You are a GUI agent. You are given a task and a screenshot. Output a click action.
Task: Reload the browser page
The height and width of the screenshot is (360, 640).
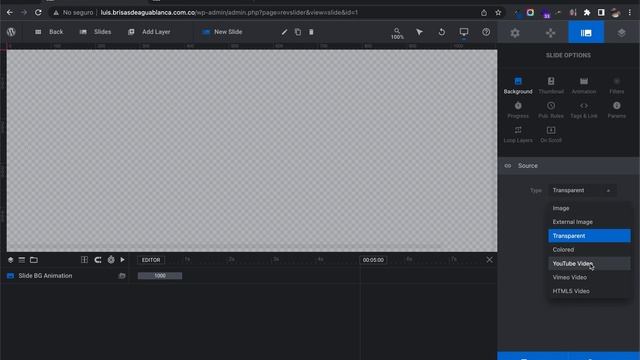[x=38, y=13]
